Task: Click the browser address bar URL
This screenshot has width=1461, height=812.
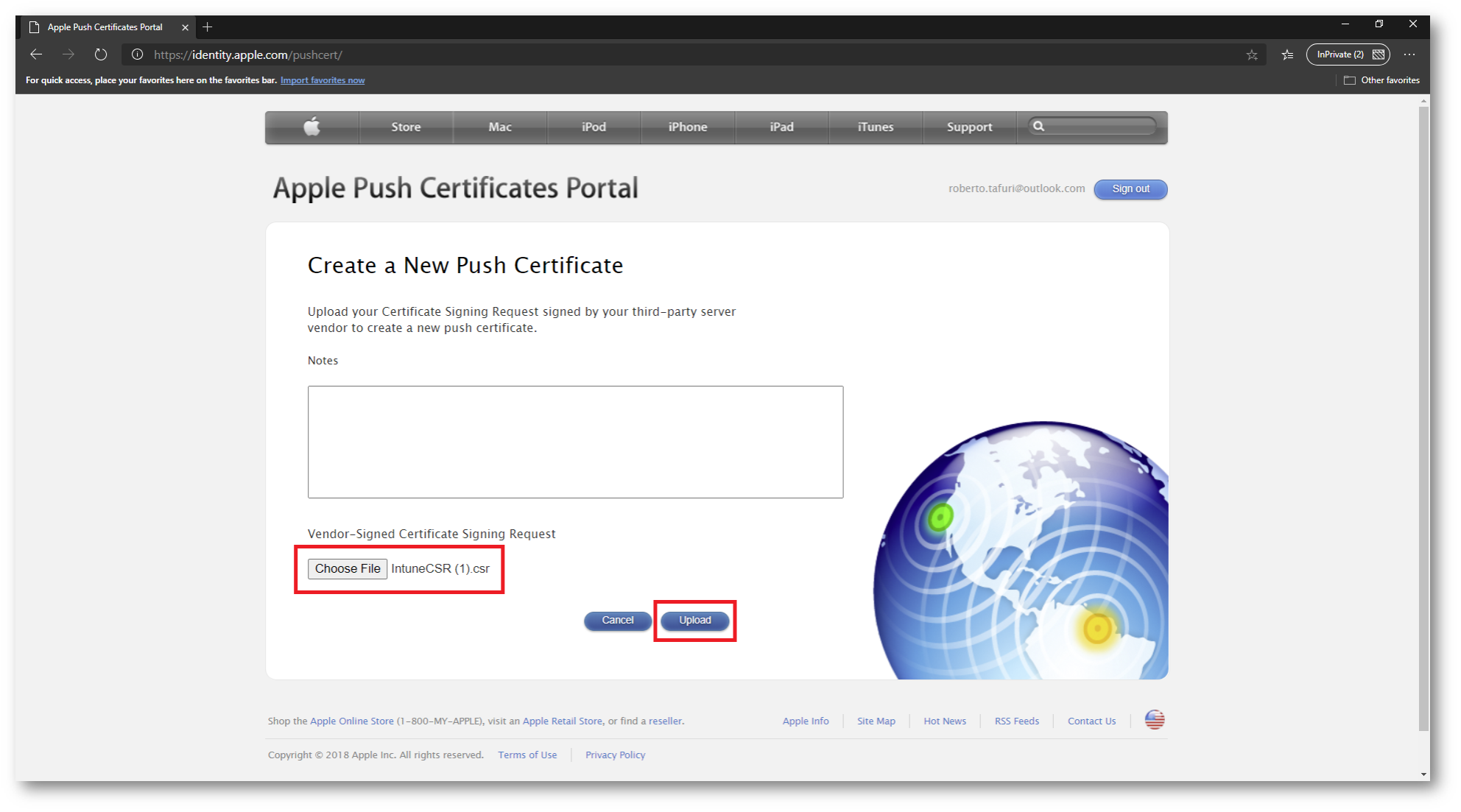Action: click(248, 54)
